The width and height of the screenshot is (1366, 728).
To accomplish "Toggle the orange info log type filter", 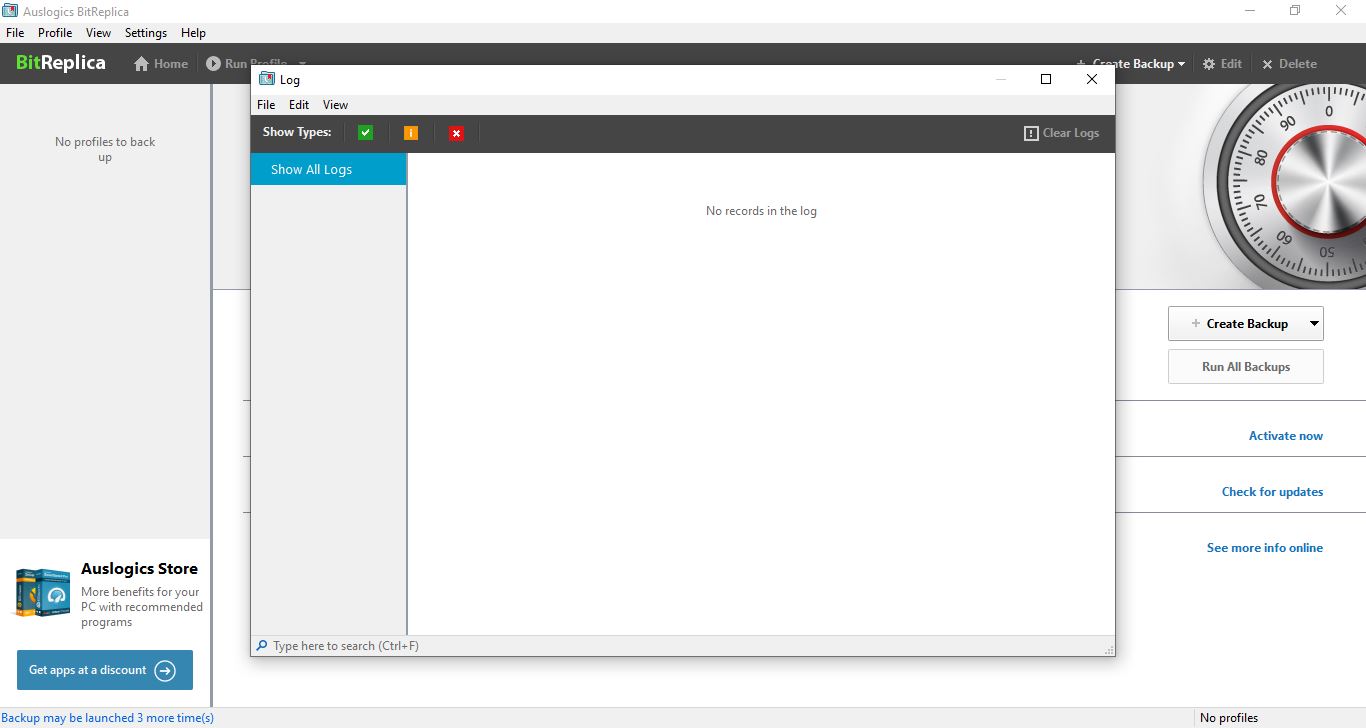I will click(411, 133).
